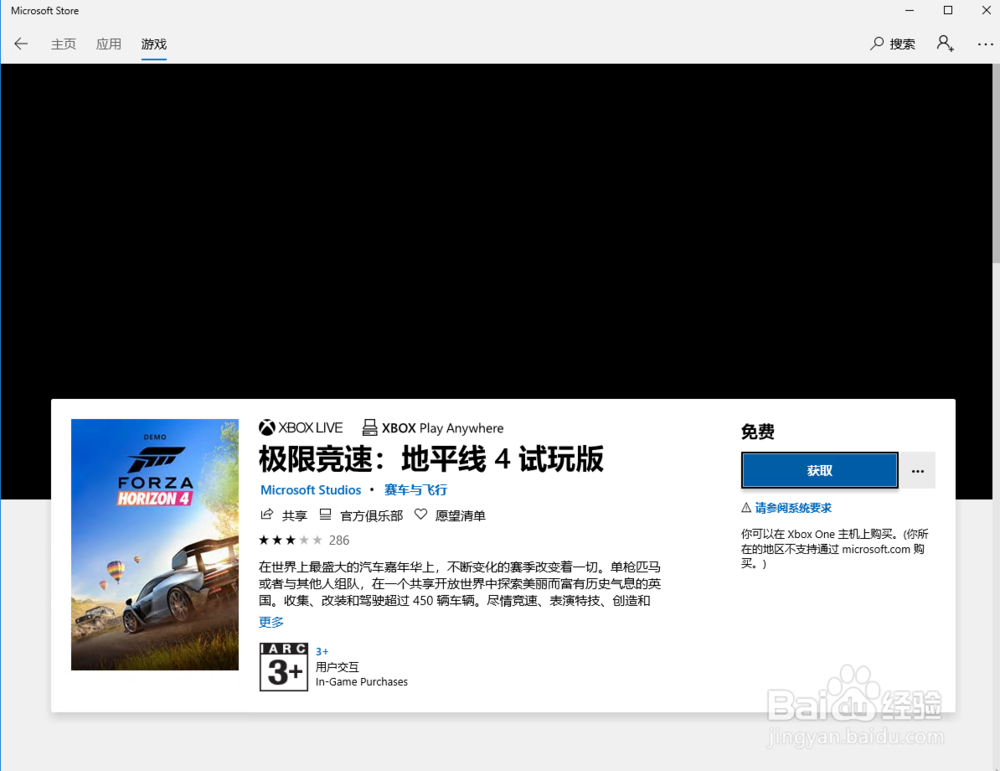Go to the 主页 tab
Viewport: 1000px width, 771px height.
coord(63,44)
